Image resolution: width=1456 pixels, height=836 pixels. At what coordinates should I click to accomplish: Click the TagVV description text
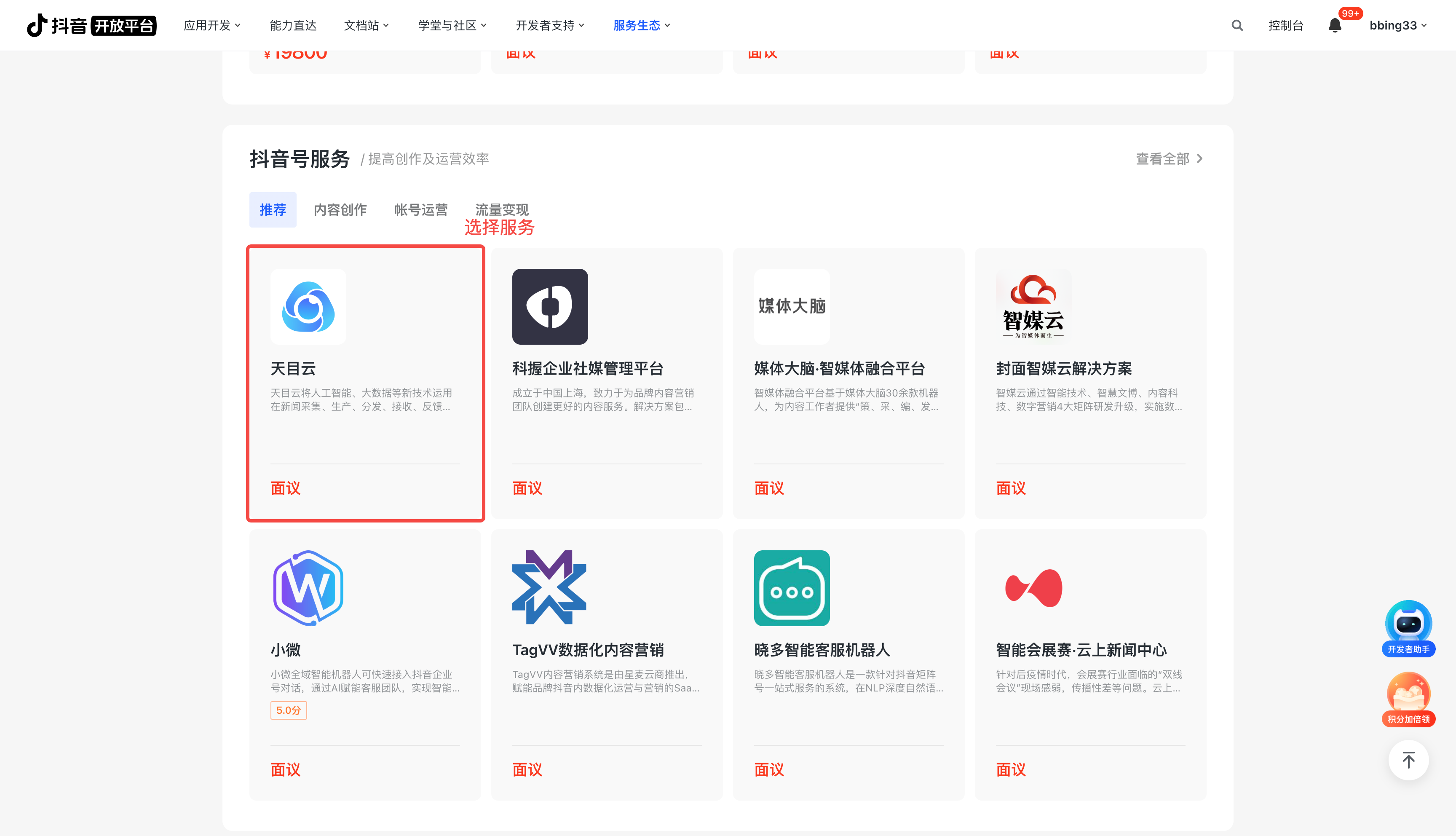[x=605, y=681]
